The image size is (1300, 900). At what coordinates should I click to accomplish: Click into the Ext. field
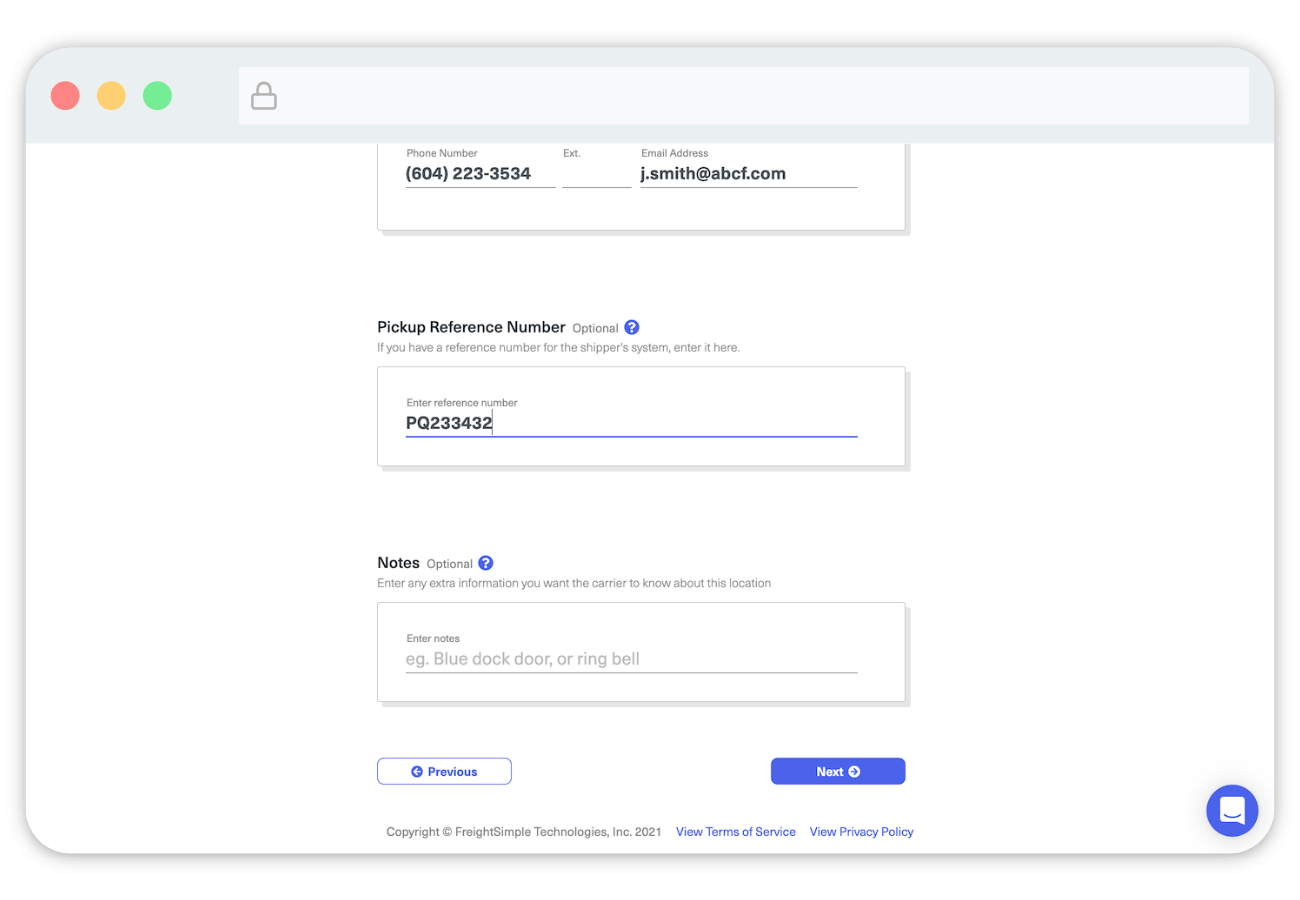point(596,174)
